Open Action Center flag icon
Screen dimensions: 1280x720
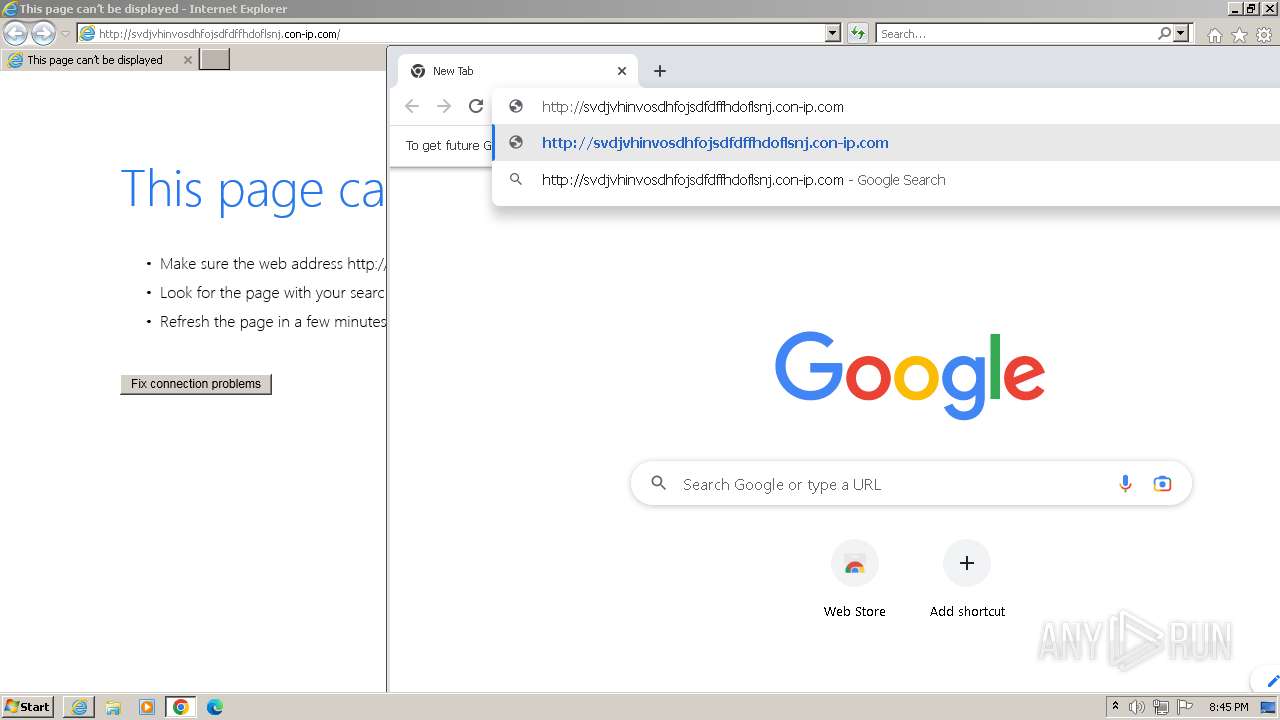tap(1185, 707)
